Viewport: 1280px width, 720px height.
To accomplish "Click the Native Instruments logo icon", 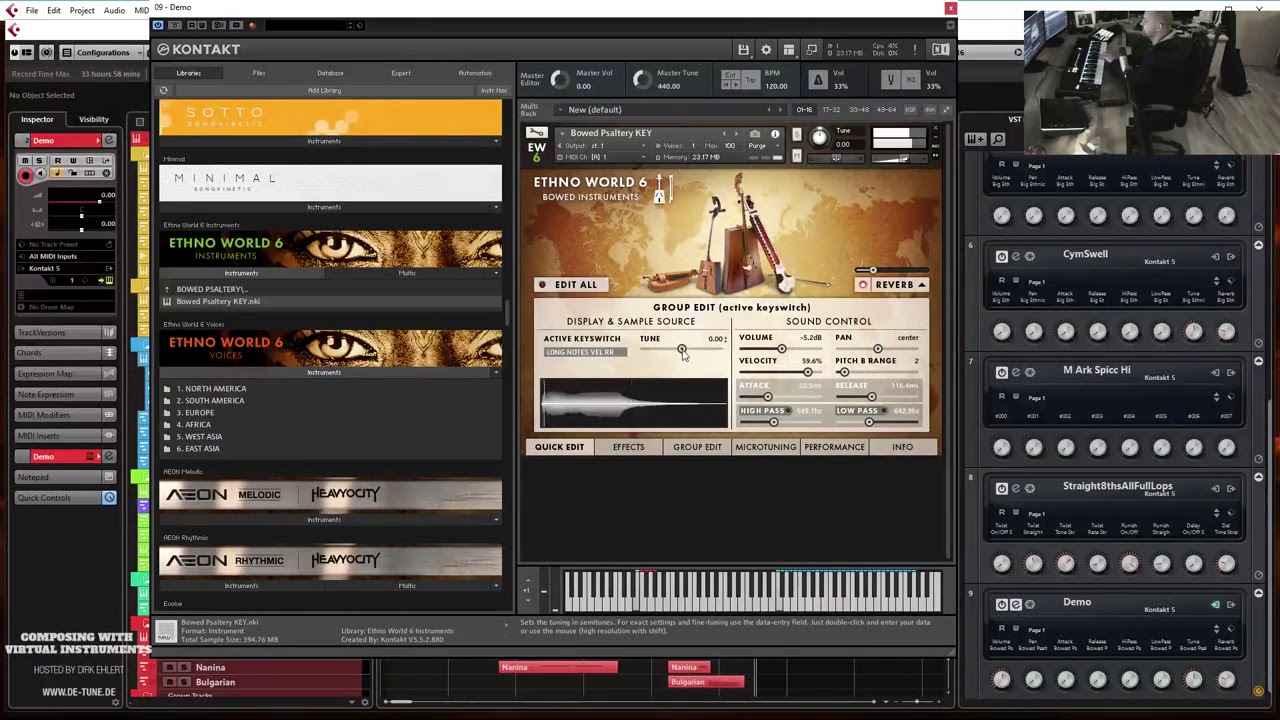I will (940, 50).
